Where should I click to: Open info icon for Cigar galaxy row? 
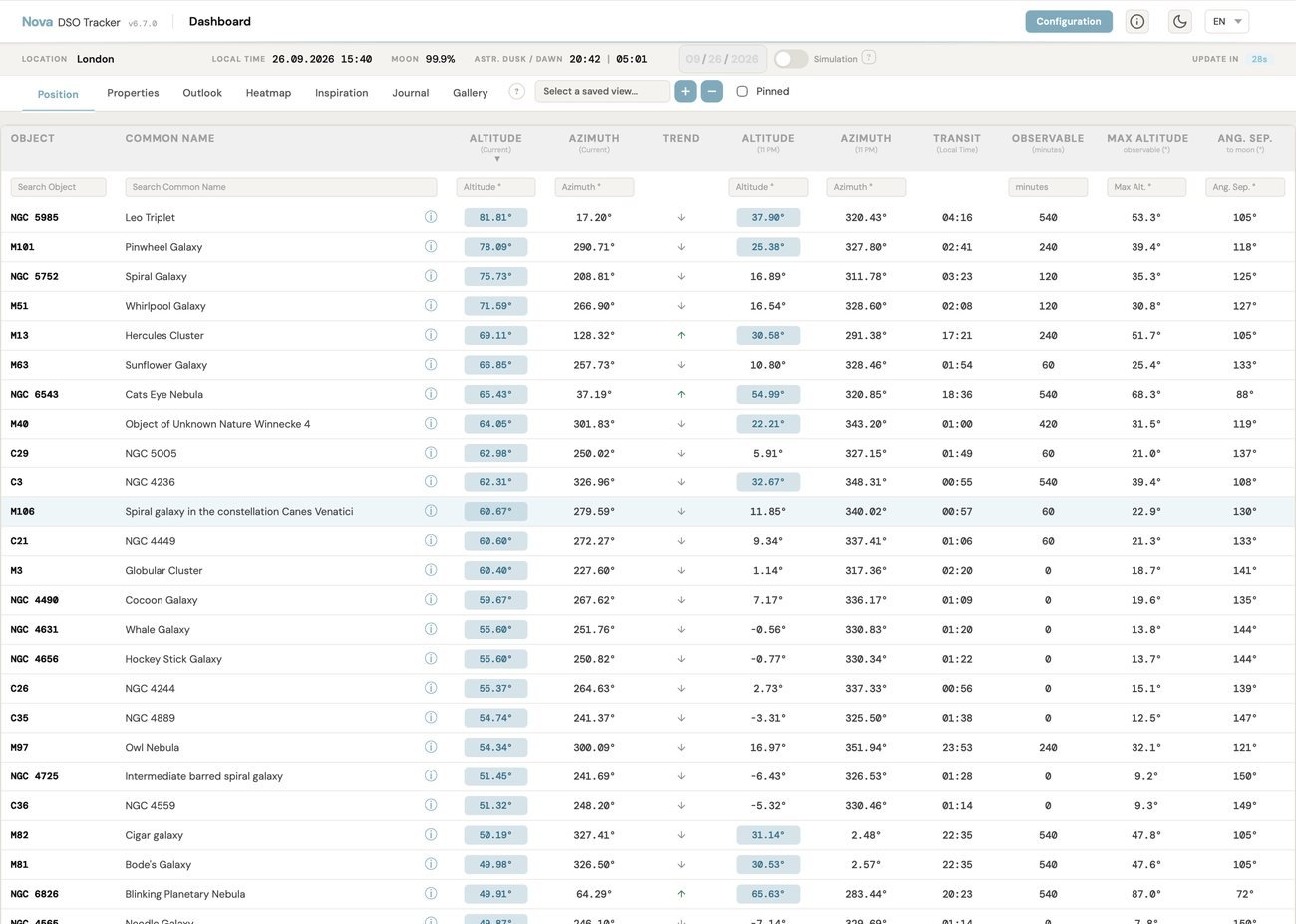[431, 834]
